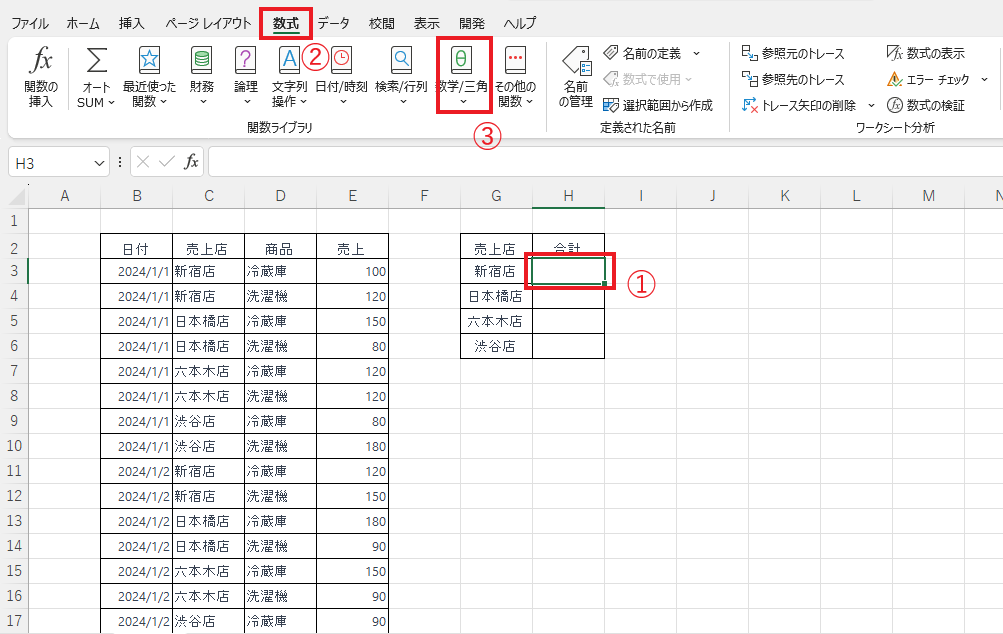The width and height of the screenshot is (1003, 634).
Task: Select cell B11 with date 2024/1/2
Action: pyautogui.click(x=136, y=471)
